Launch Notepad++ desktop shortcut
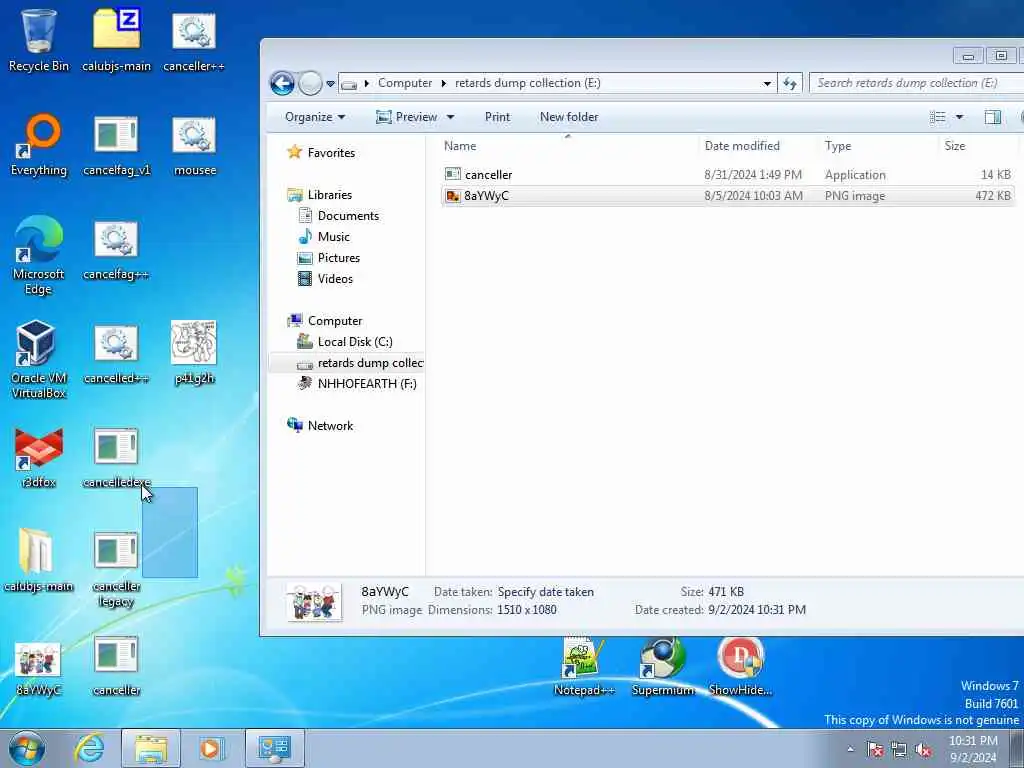 point(583,666)
